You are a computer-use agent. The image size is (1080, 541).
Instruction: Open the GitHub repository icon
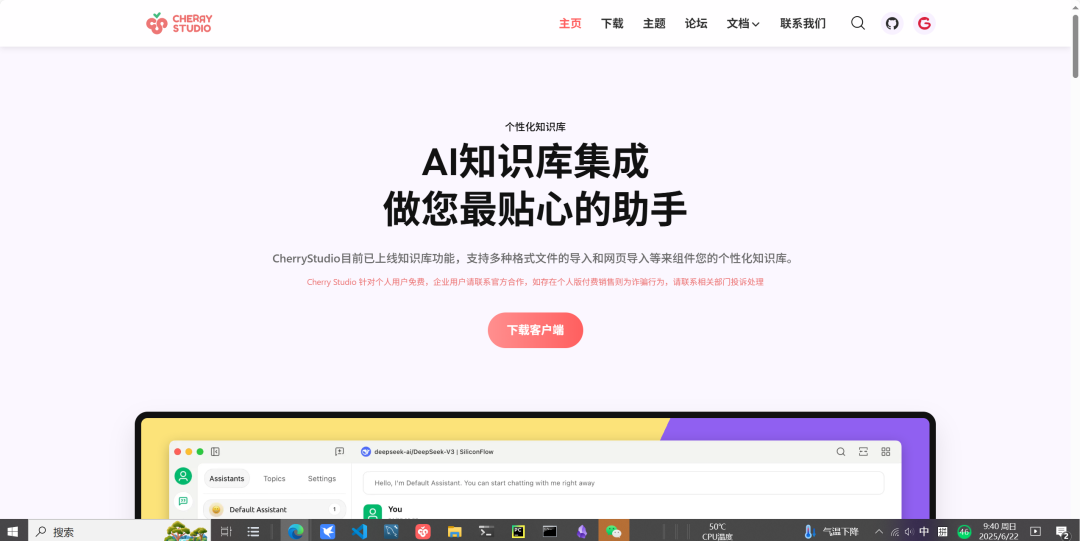point(892,23)
